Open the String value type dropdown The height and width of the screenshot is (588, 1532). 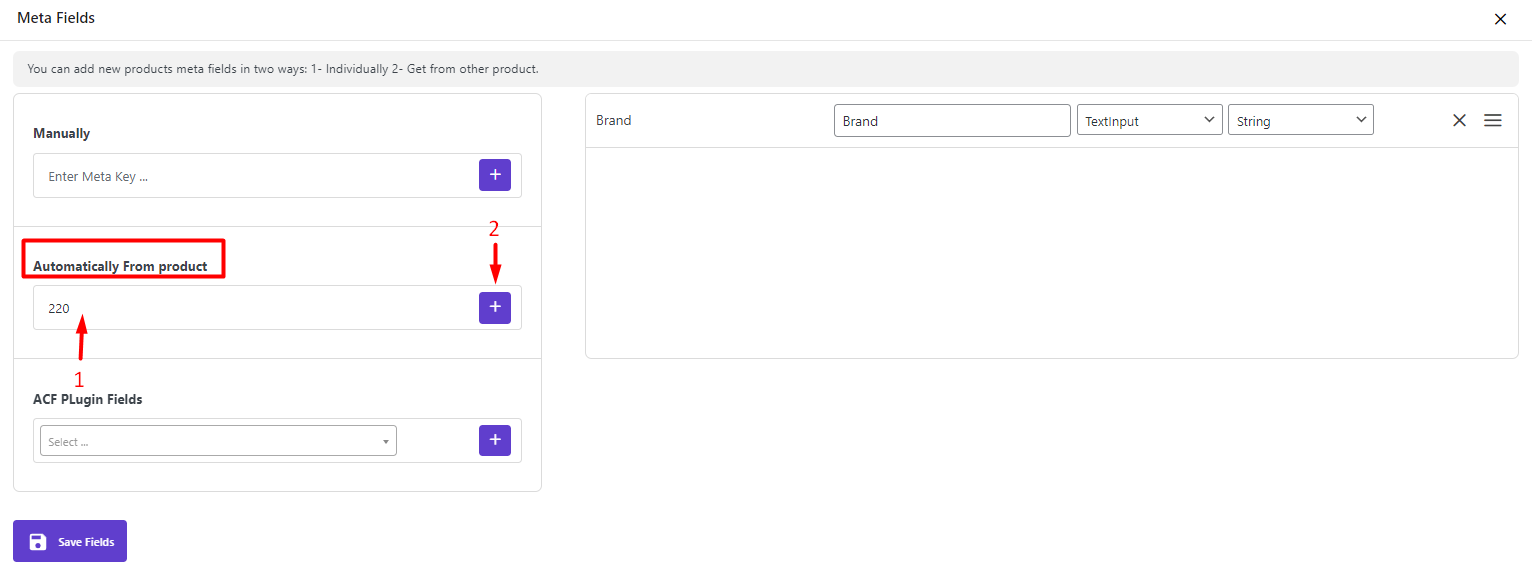pos(1301,120)
